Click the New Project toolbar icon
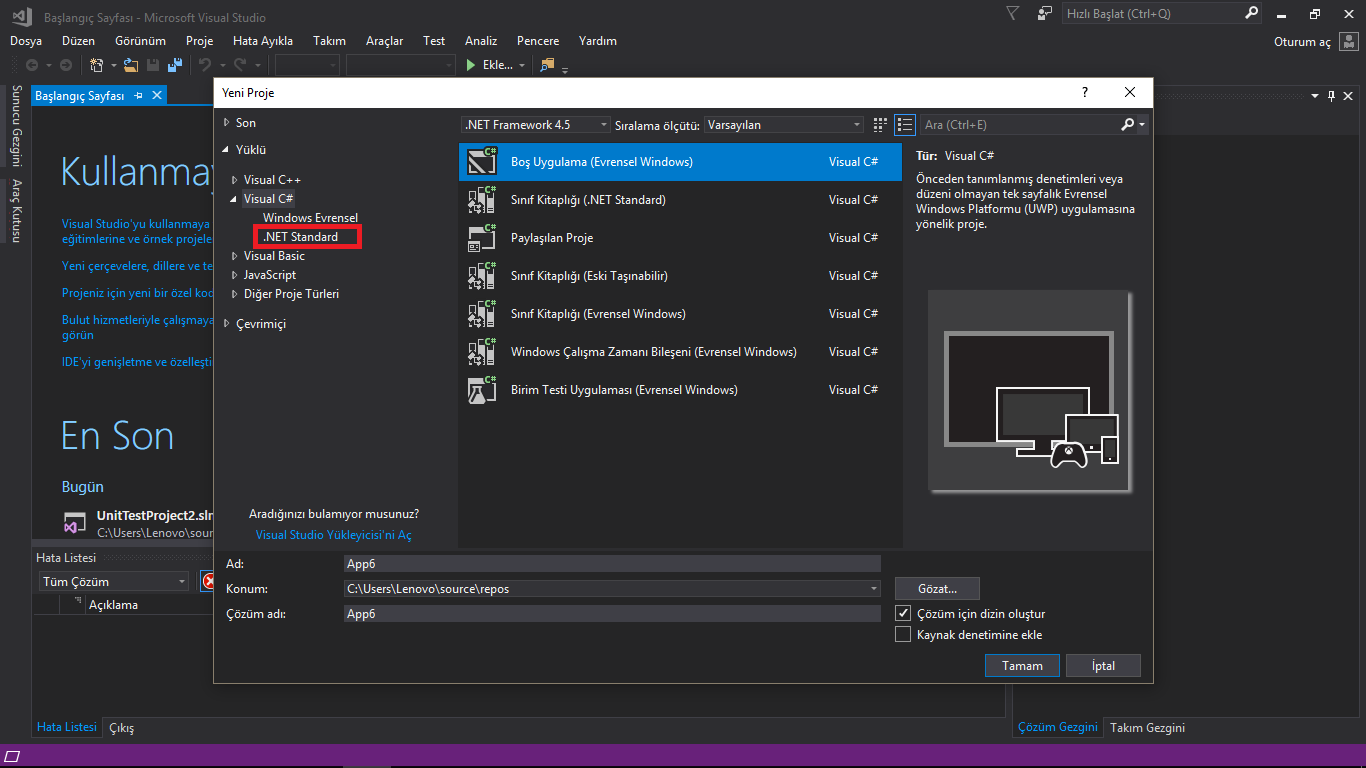 97,65
